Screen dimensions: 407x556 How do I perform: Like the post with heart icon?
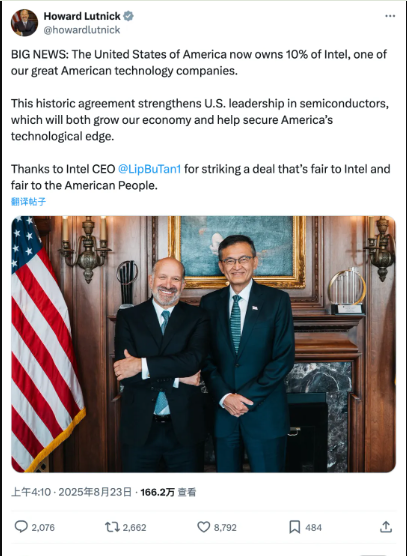[204, 527]
